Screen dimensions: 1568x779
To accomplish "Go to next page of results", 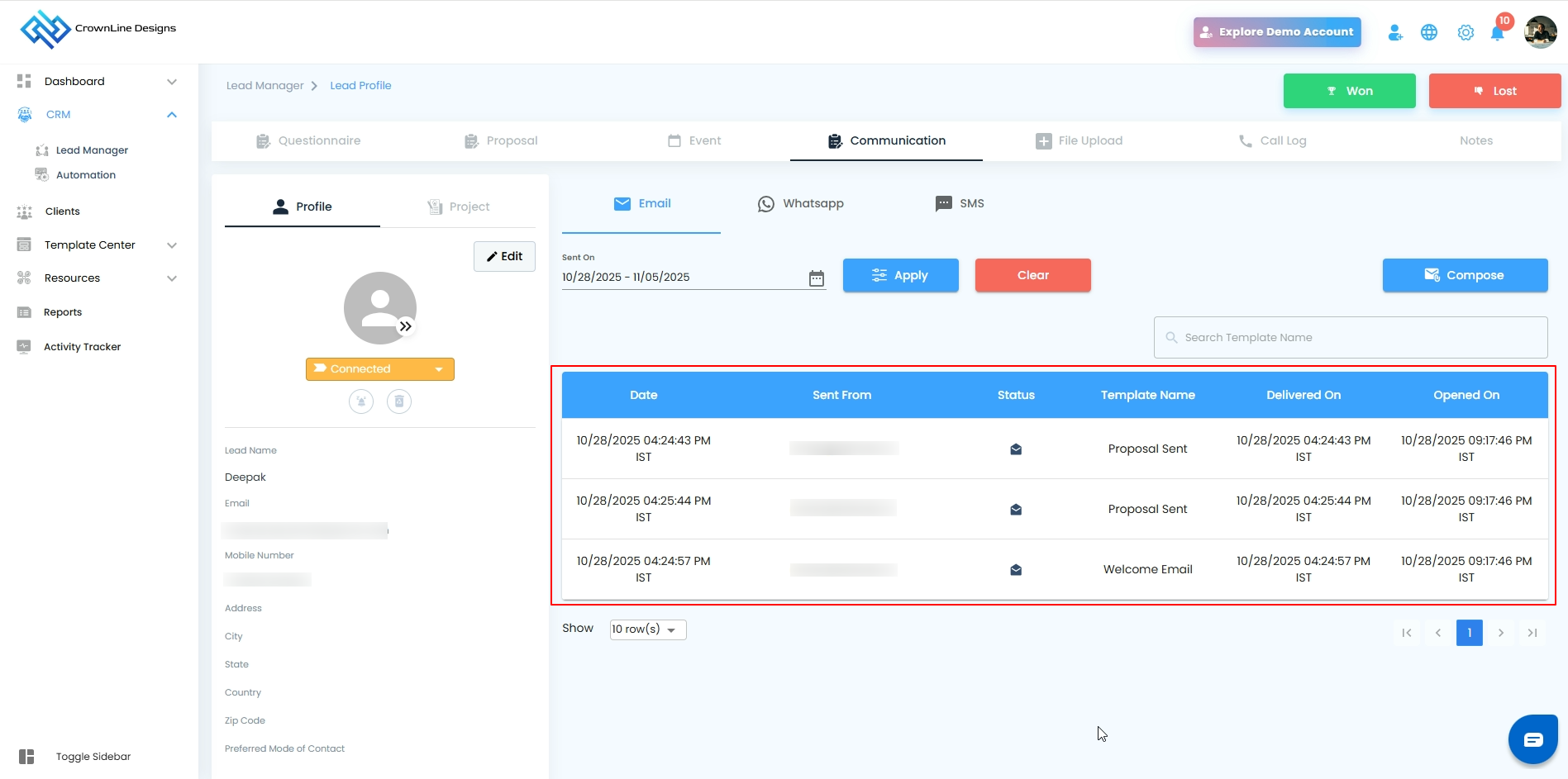I will (1501, 633).
